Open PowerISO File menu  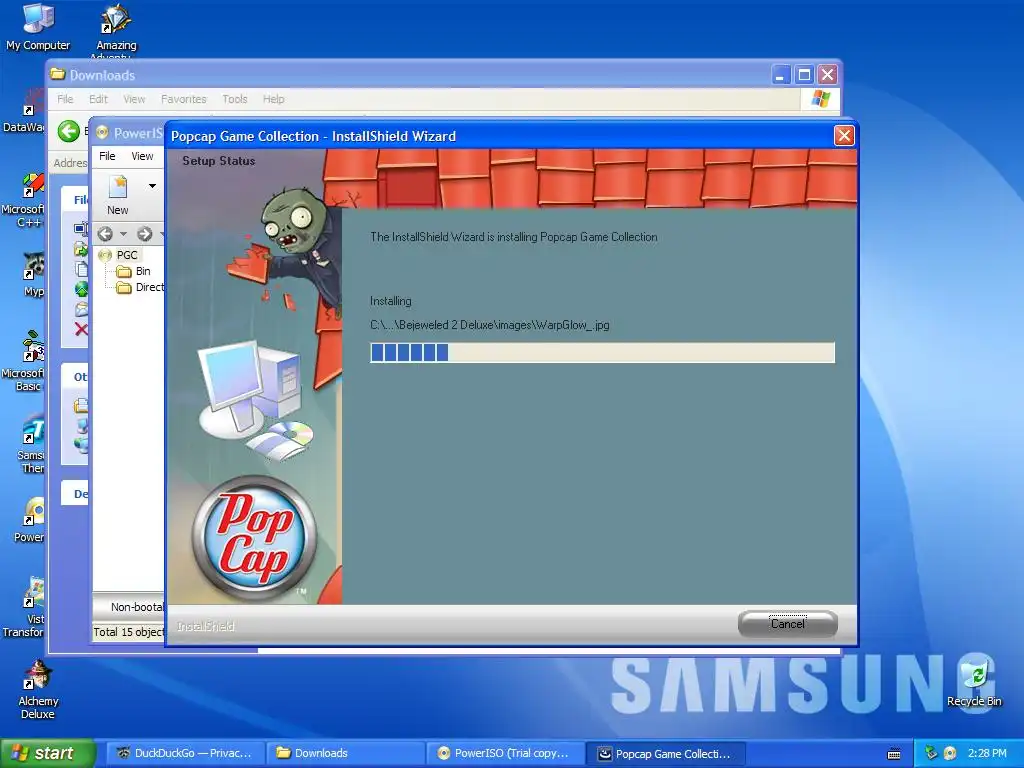click(107, 156)
